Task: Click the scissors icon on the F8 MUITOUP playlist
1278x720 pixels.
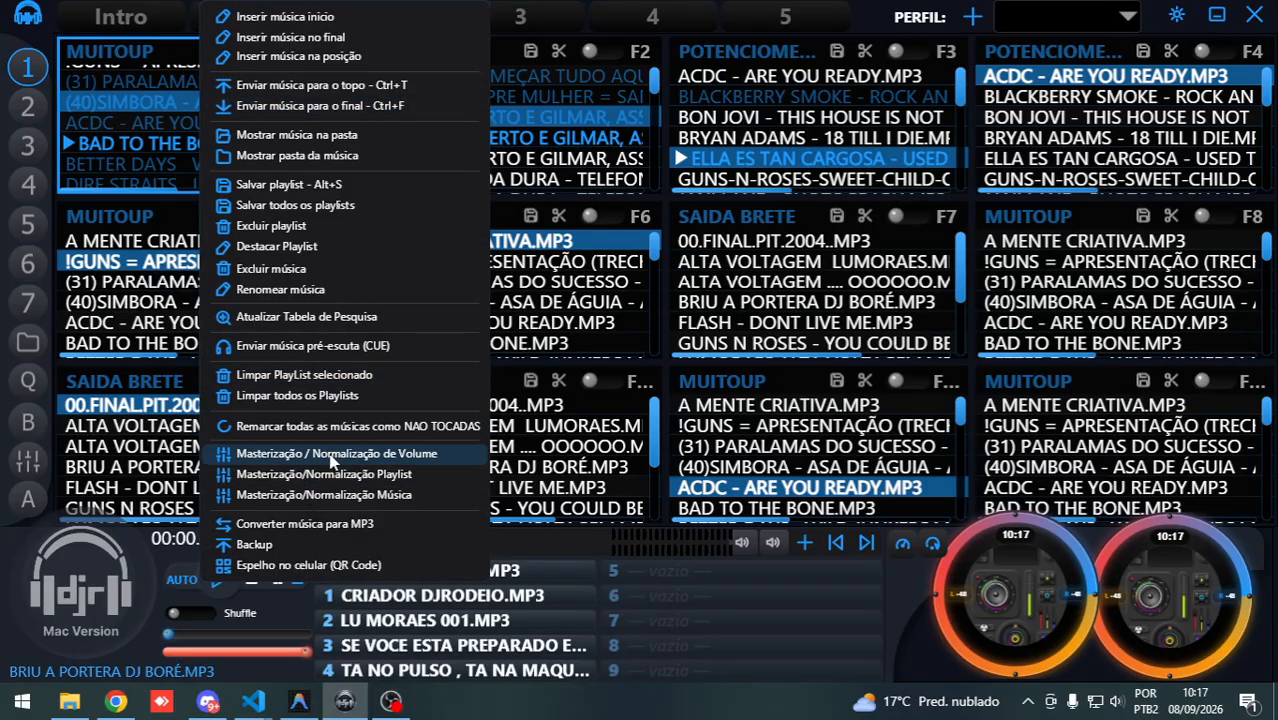Action: 1171,216
